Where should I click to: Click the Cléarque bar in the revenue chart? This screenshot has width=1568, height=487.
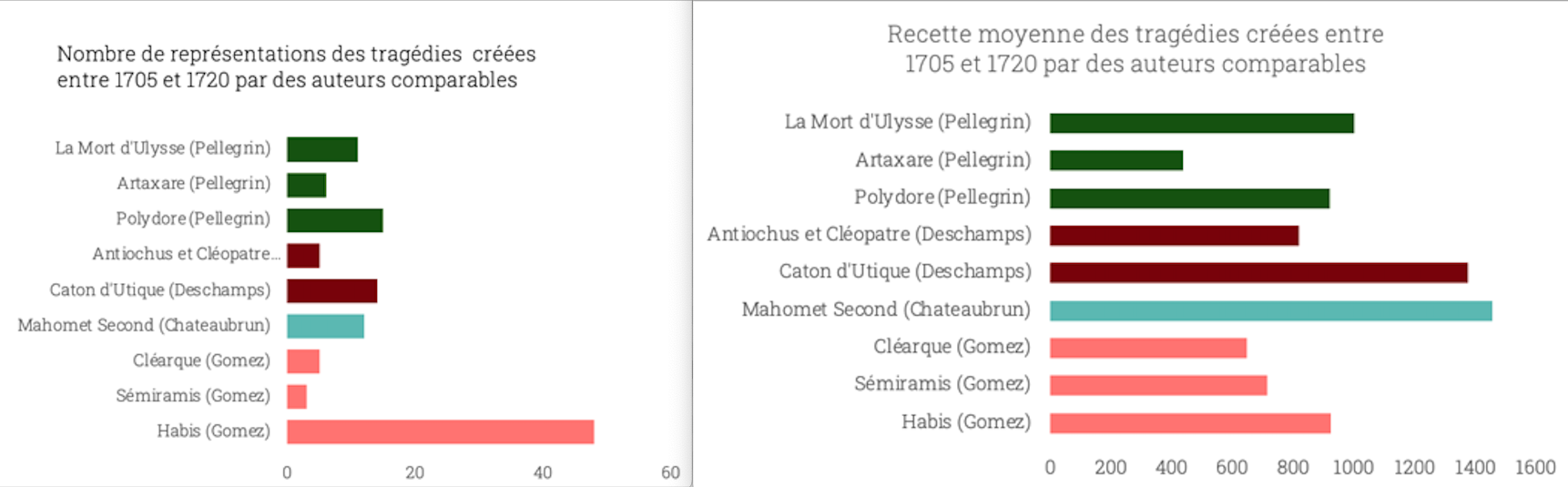pyautogui.click(x=1147, y=348)
